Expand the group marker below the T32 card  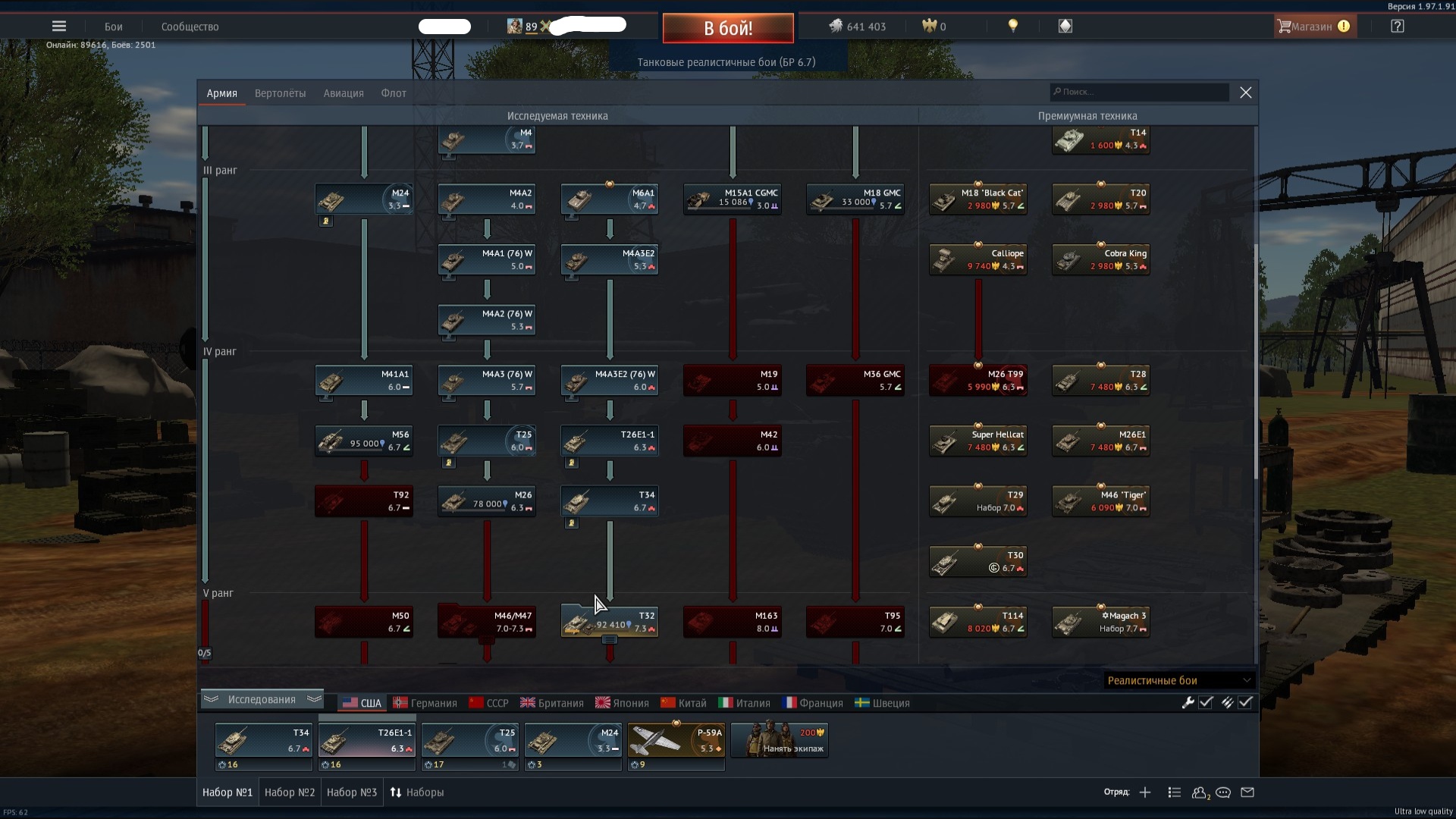610,640
